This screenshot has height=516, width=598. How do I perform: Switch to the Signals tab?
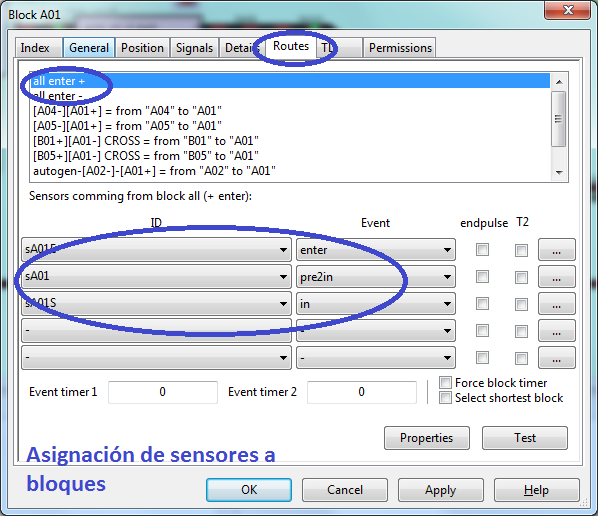[195, 48]
